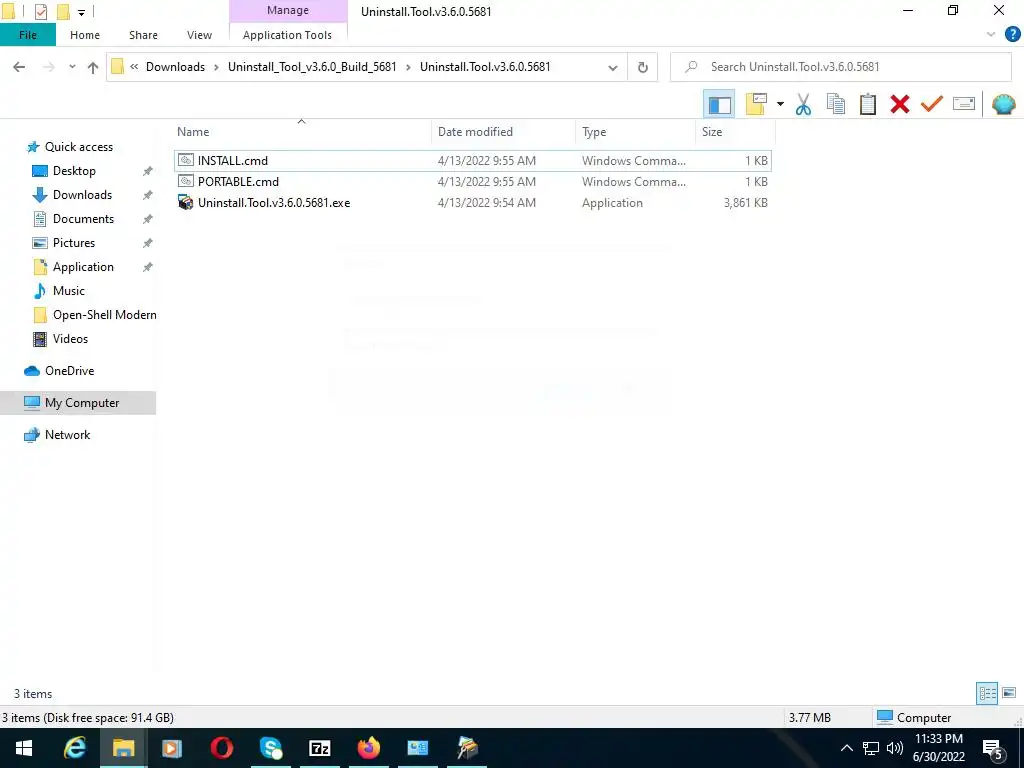The width and height of the screenshot is (1024, 768).
Task: Click the red X Delete icon
Action: coord(900,104)
